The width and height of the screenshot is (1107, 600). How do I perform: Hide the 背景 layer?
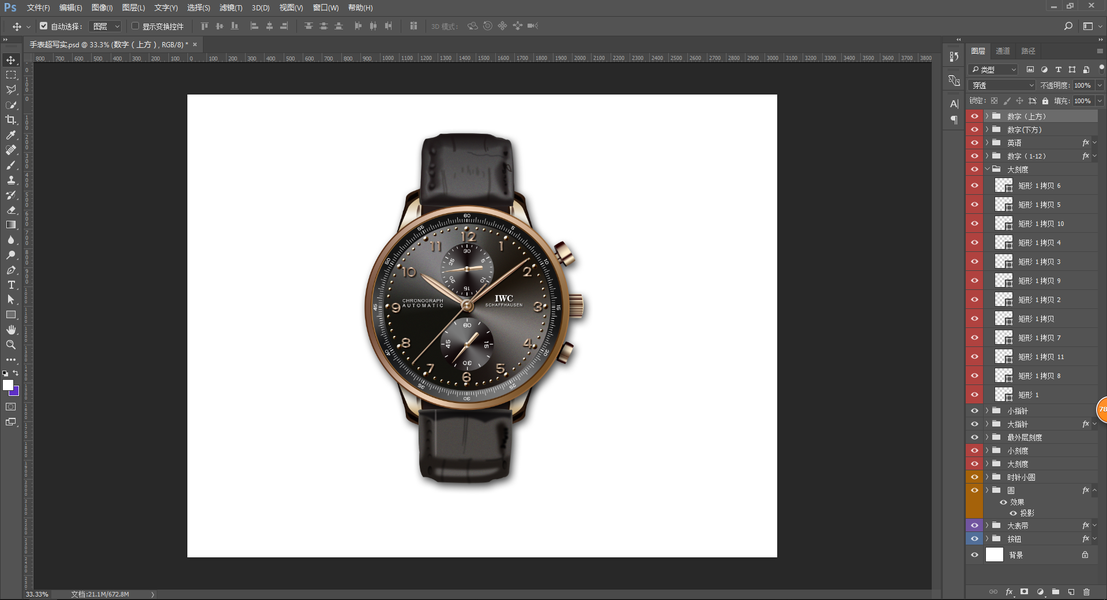click(974, 555)
